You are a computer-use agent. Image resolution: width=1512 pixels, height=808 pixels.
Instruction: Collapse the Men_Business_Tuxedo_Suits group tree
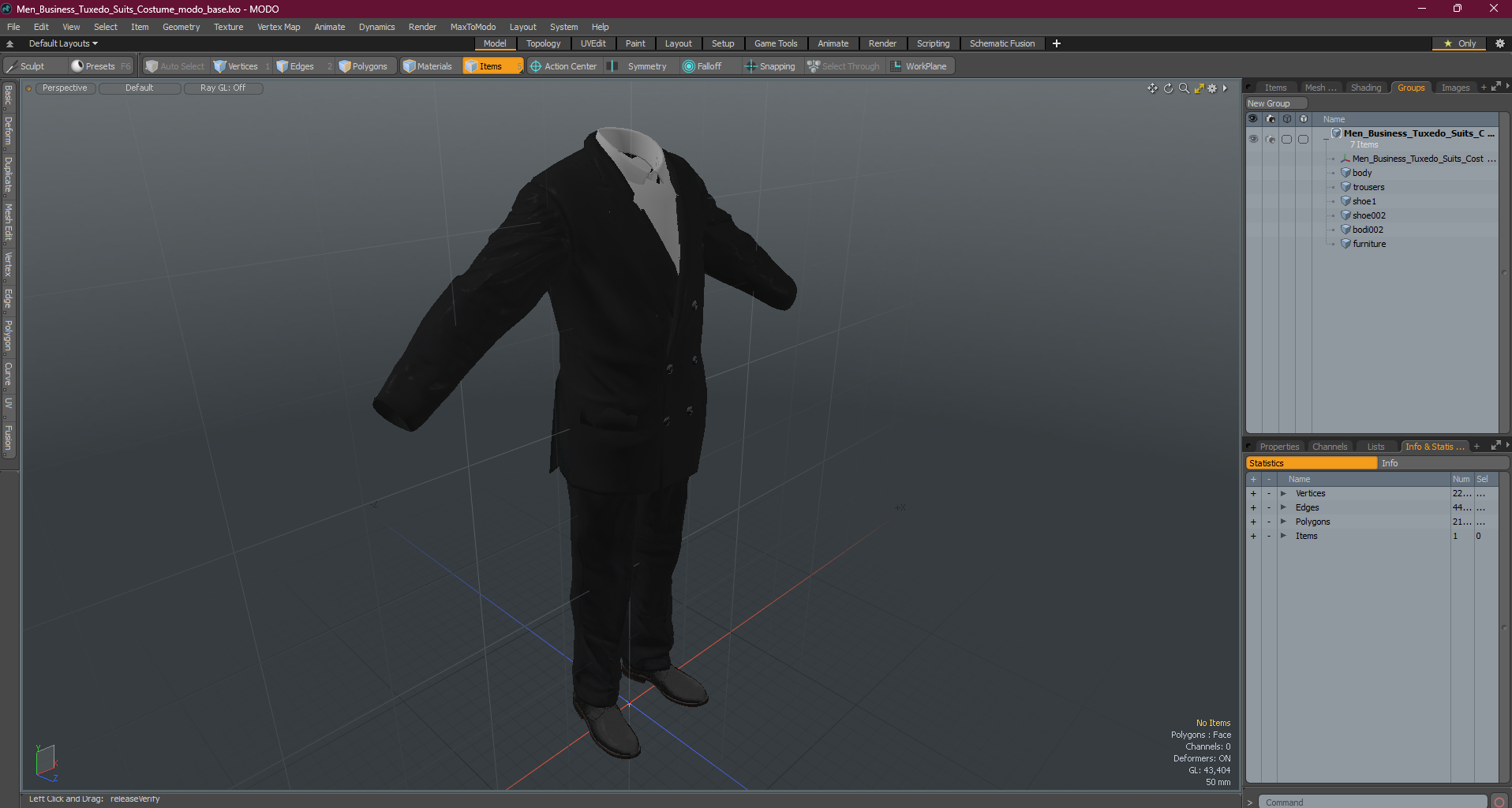click(1326, 138)
